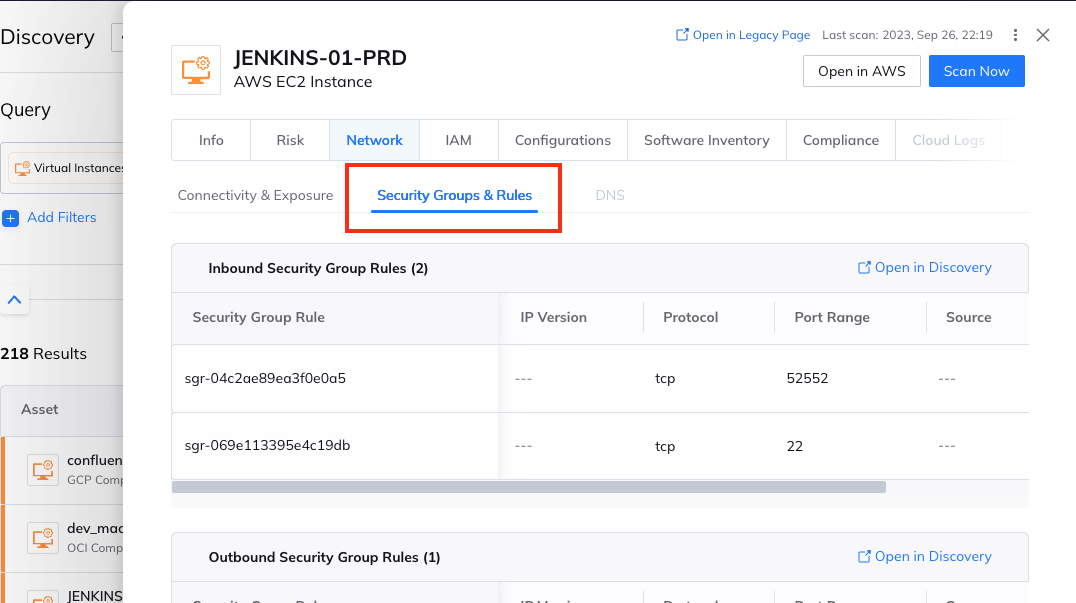Switch to the Compliance tab
Screen dimensions: 1076x603
[x=841, y=140]
